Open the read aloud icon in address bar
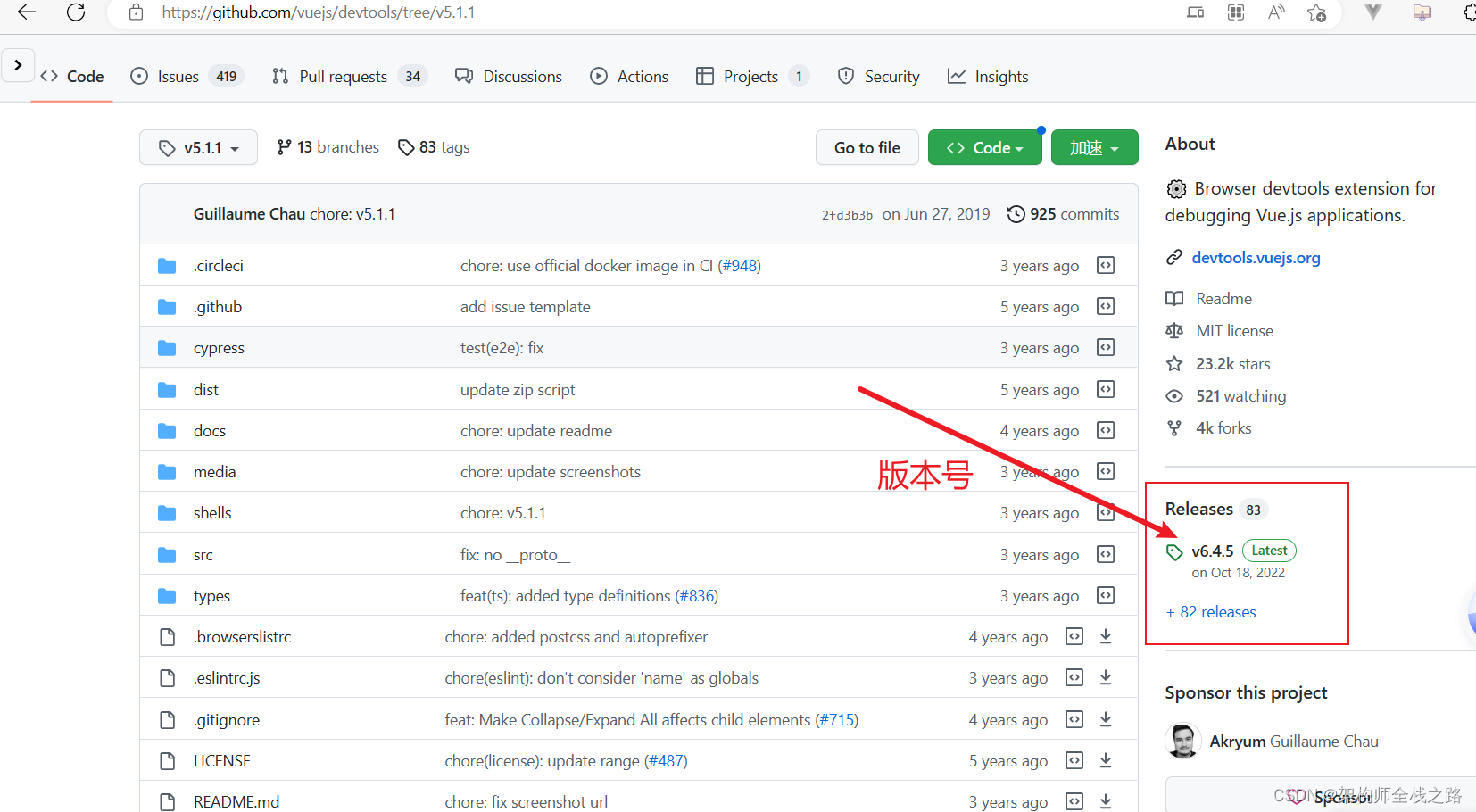 pyautogui.click(x=1276, y=12)
